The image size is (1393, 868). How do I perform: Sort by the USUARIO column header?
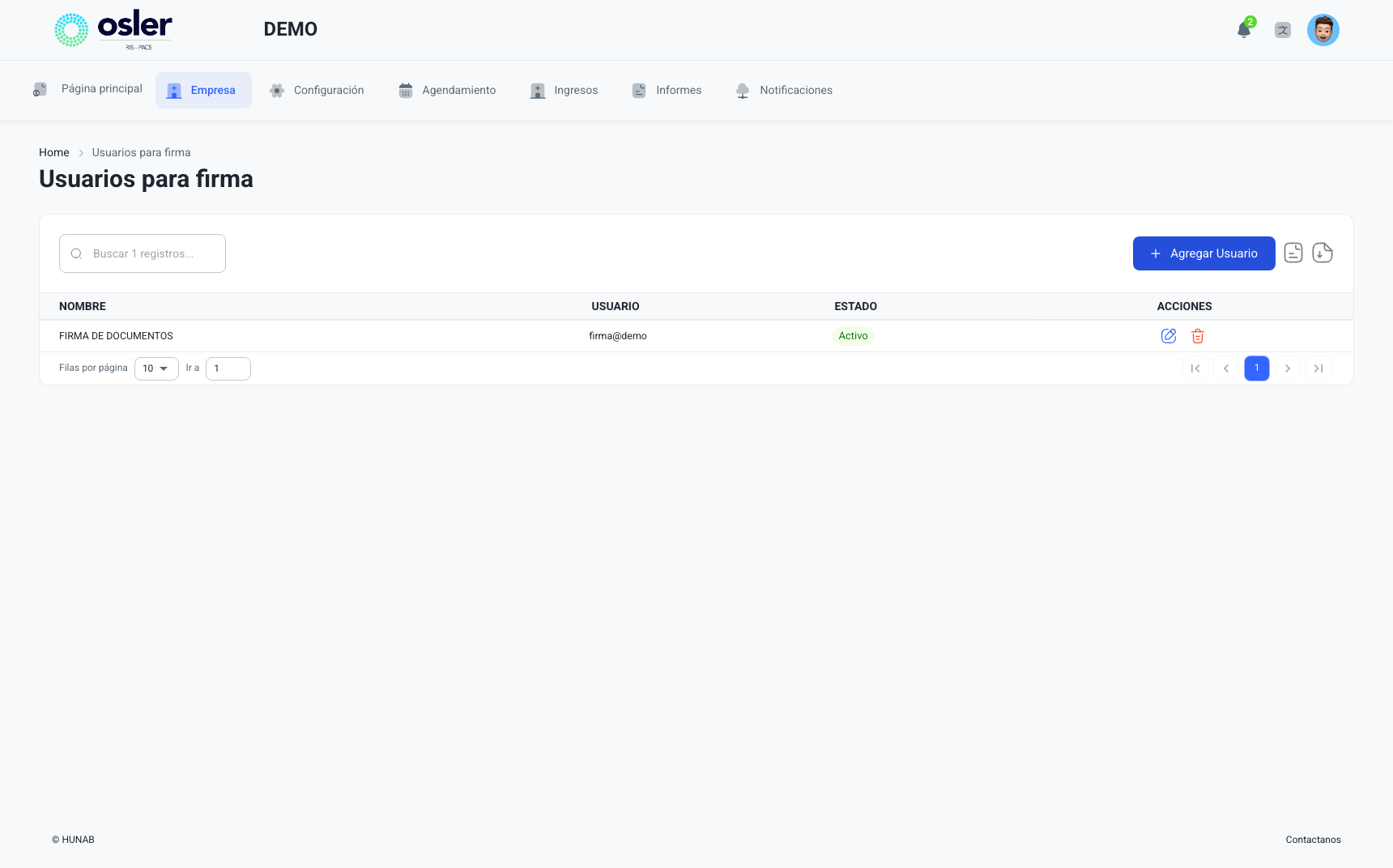(616, 306)
